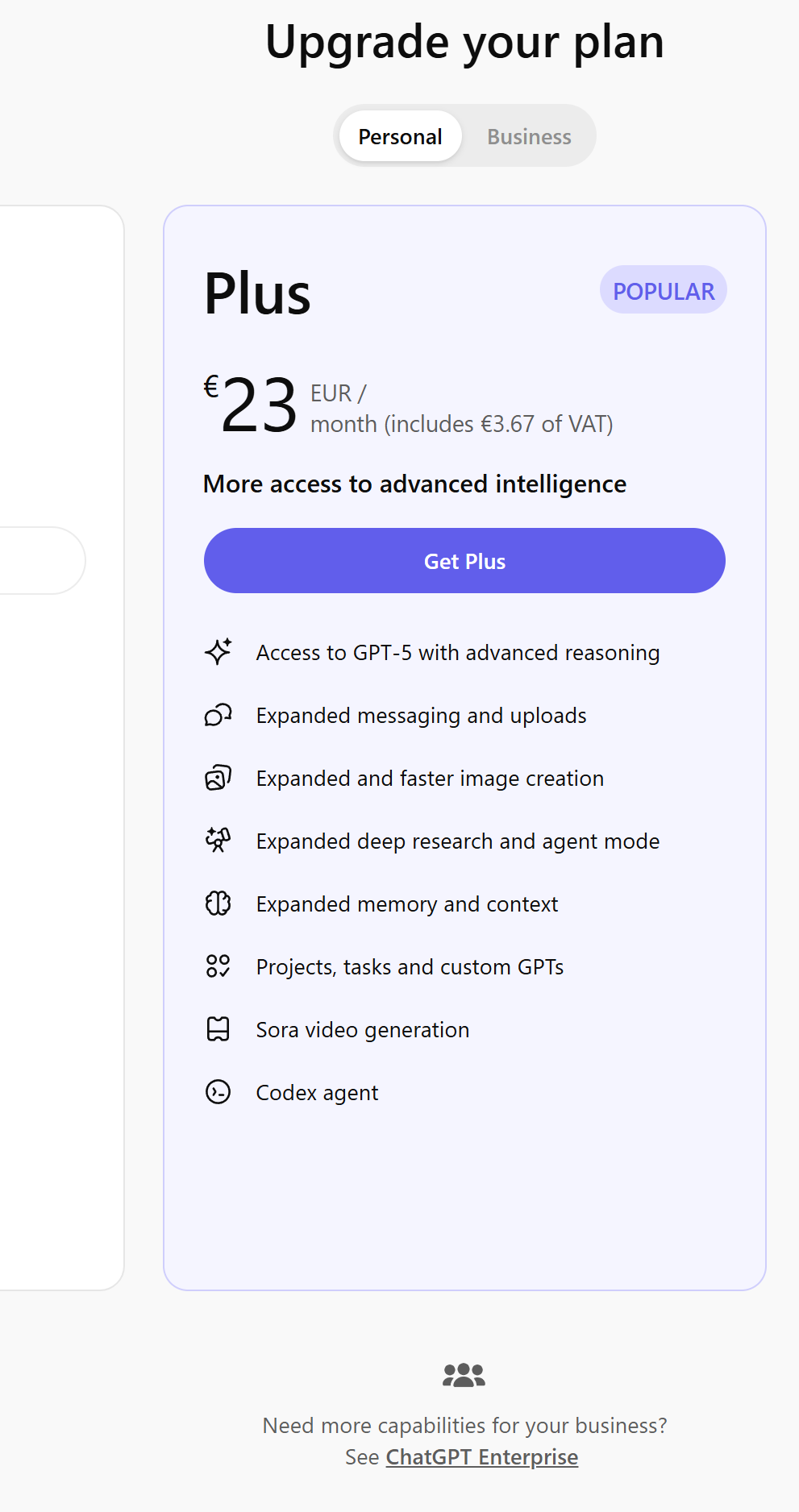
Task: Switch to the Business plans tab
Action: click(529, 136)
